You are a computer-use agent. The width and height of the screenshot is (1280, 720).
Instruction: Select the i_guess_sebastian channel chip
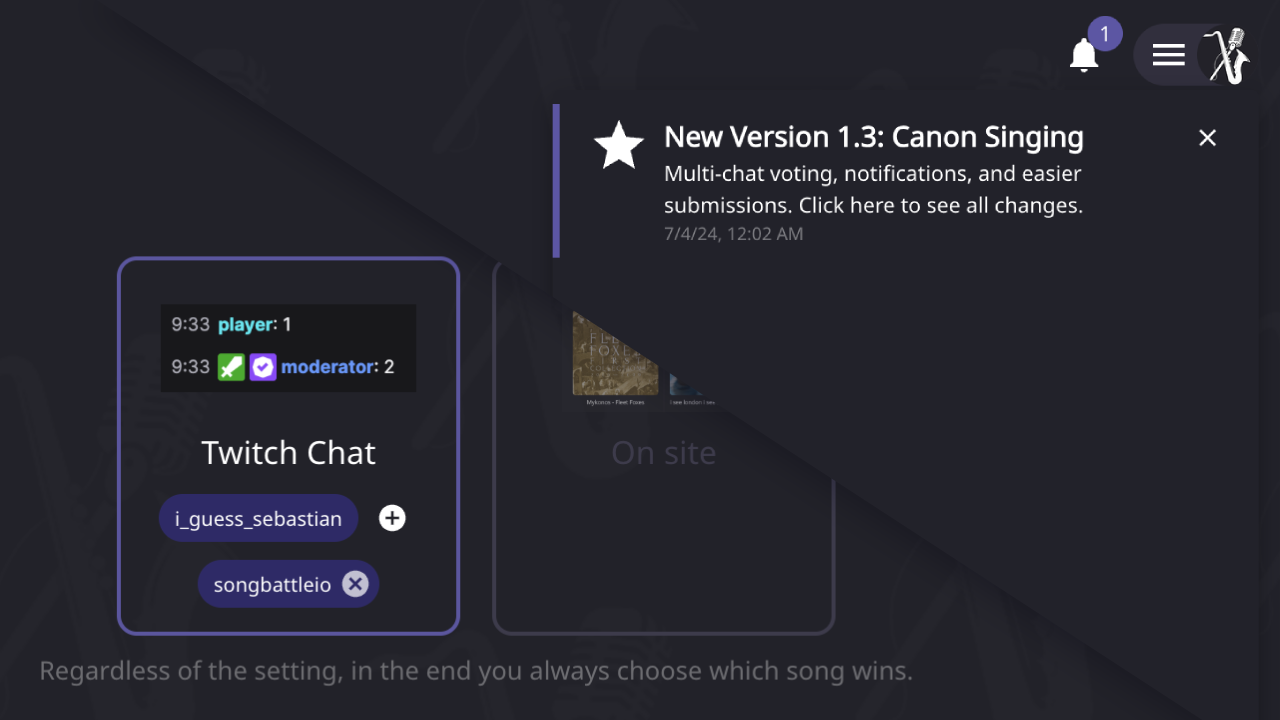[258, 518]
